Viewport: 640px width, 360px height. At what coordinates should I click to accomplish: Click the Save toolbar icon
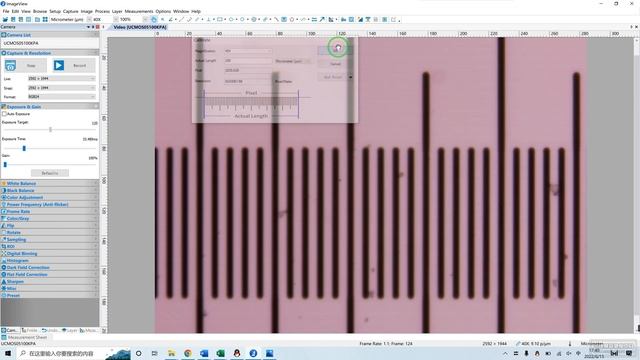pos(13,20)
